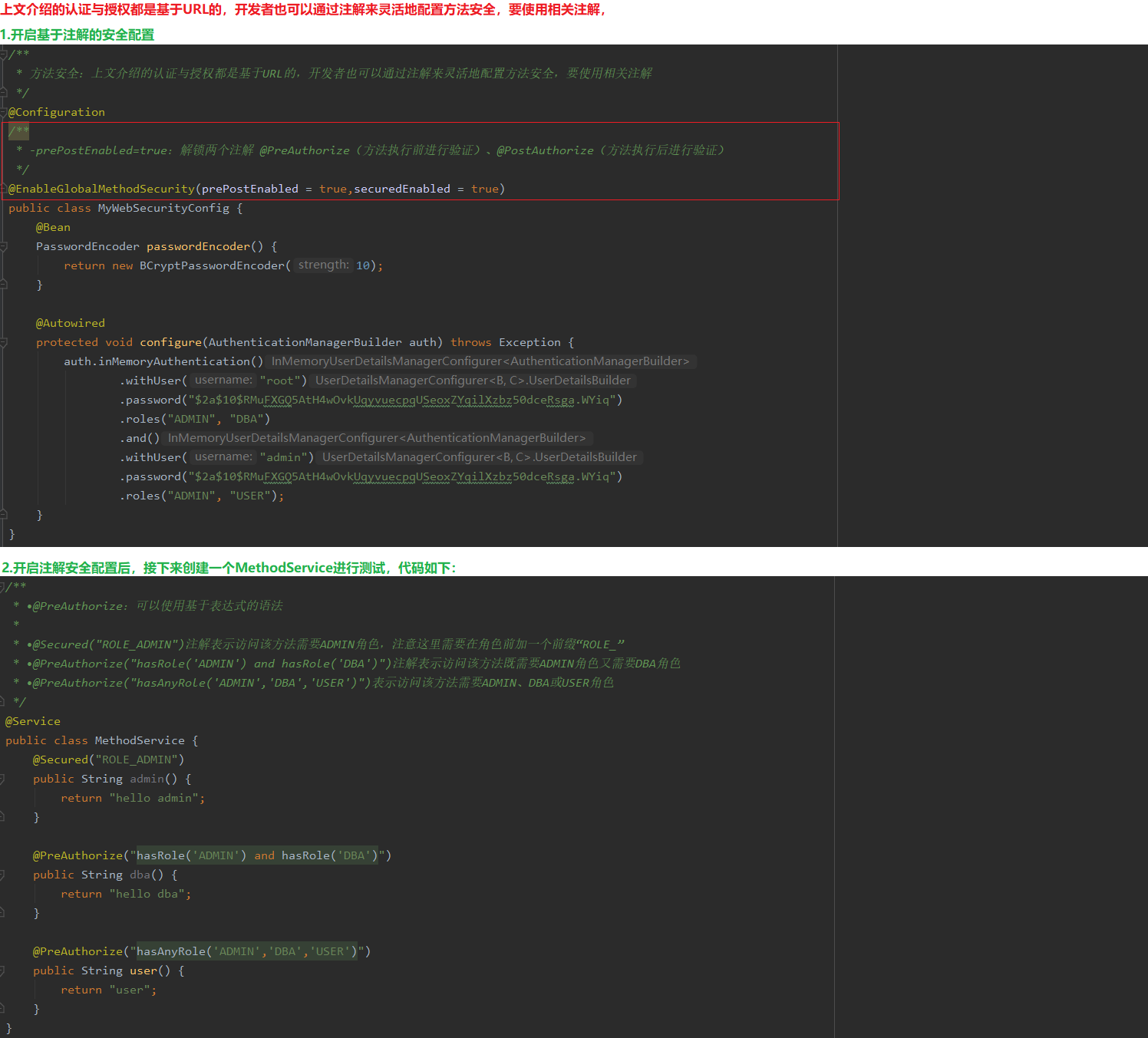Click closing fold marker of user() method

coord(2,1009)
